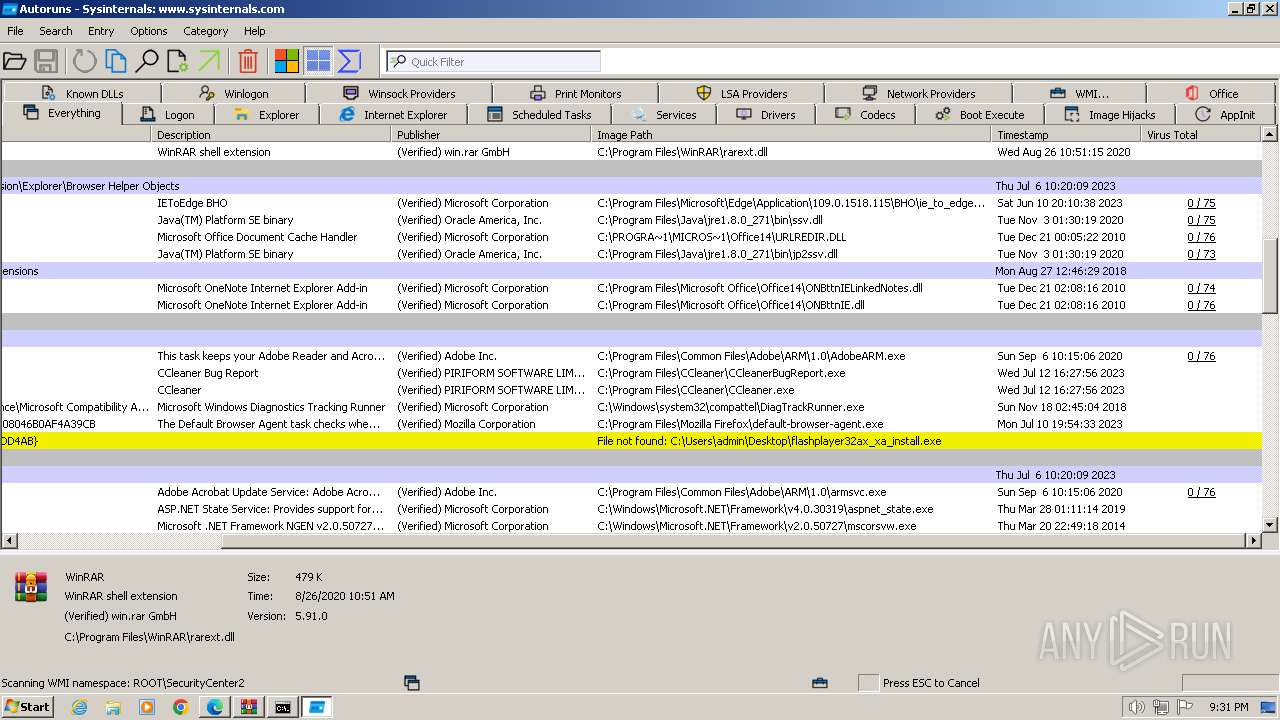Image resolution: width=1280 pixels, height=720 pixels.
Task: Open VirusTotal 0/73 link for jp2ssv.dll row
Action: pos(1201,254)
